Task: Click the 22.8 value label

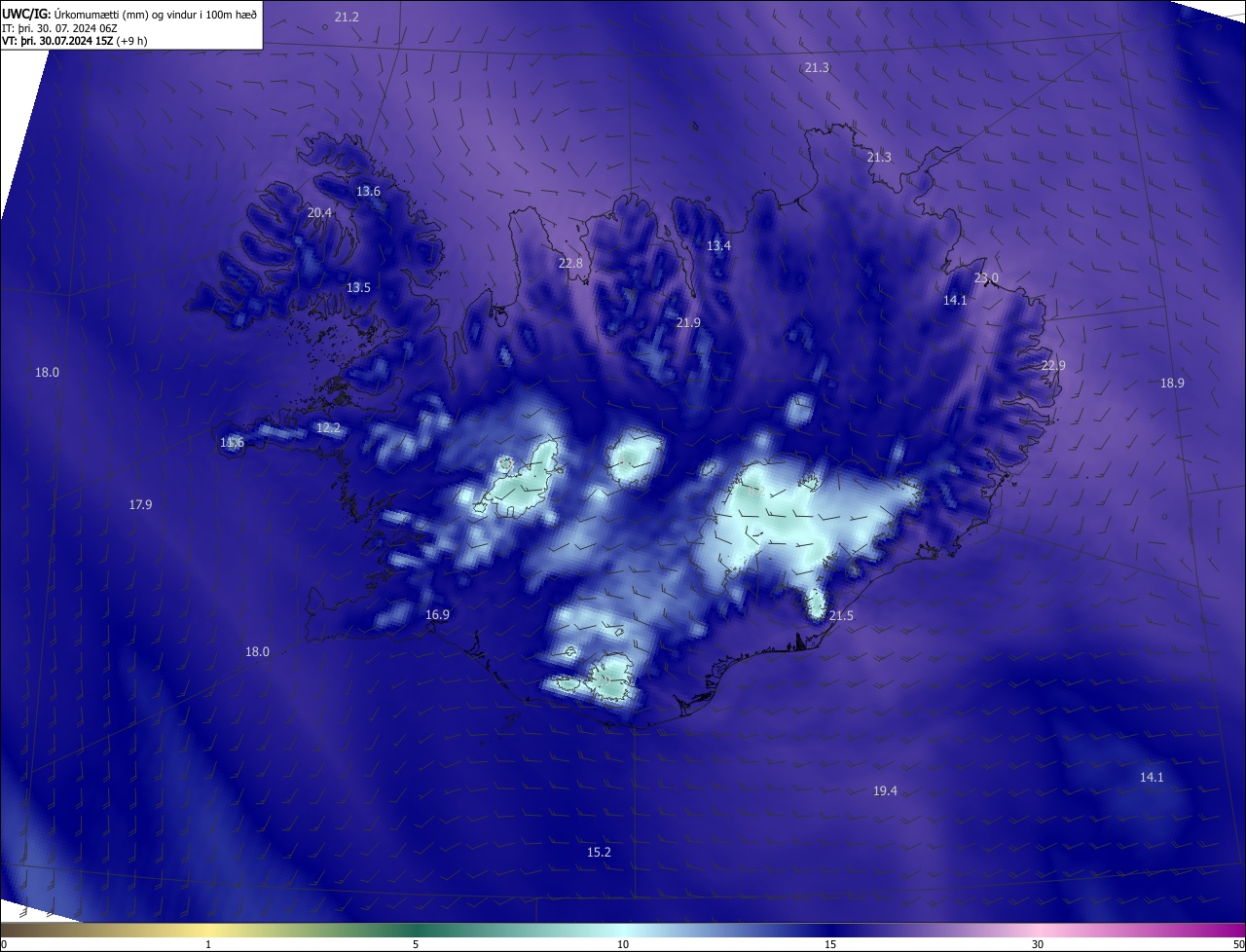Action: pos(570,264)
